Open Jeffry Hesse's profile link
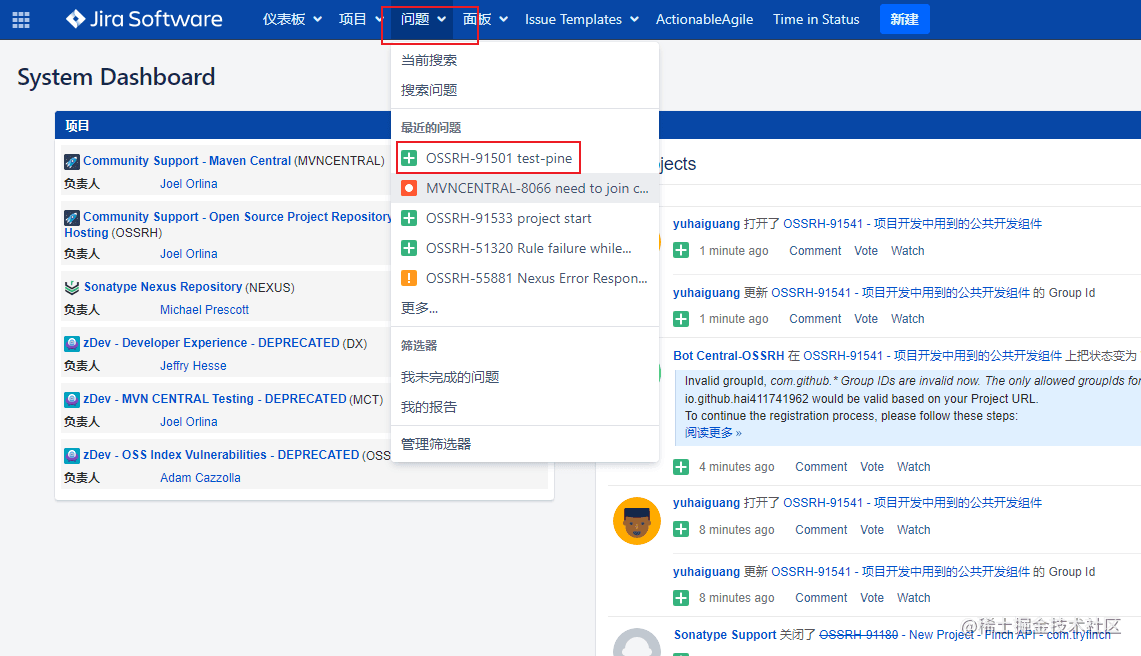1141x656 pixels. (x=194, y=366)
